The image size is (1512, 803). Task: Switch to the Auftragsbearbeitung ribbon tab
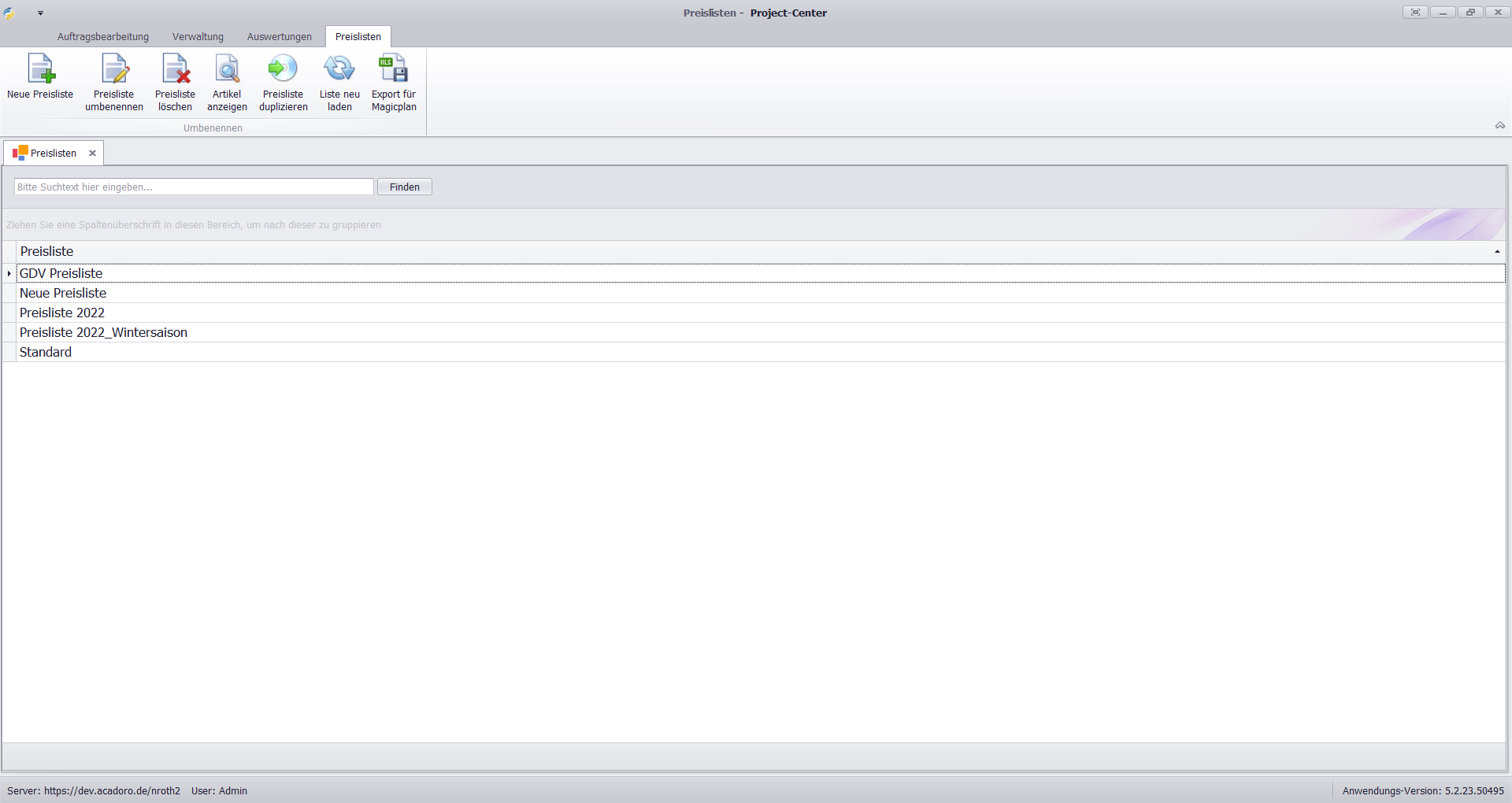pyautogui.click(x=102, y=37)
